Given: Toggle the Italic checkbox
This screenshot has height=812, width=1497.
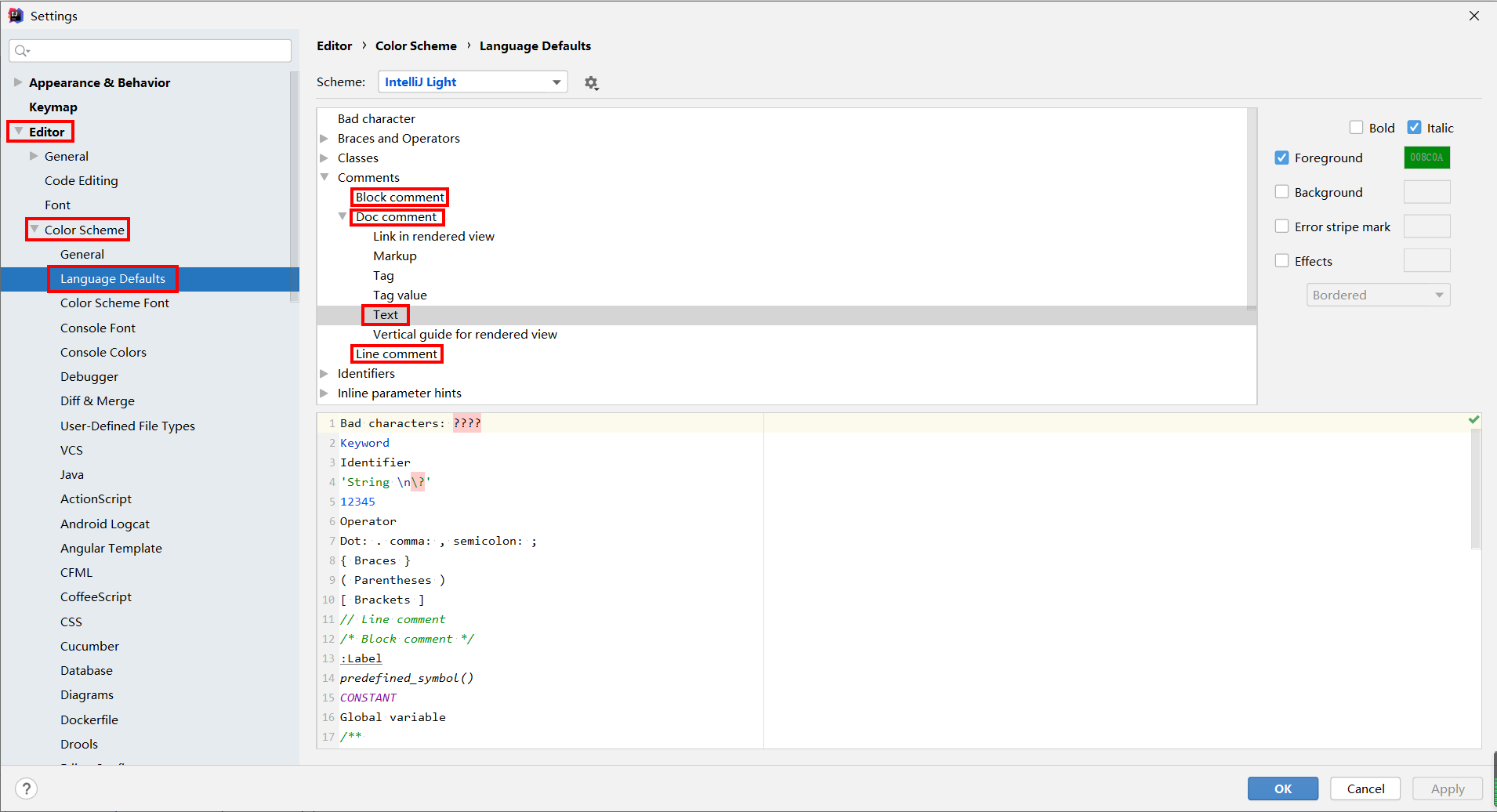Looking at the screenshot, I should coord(1414,128).
